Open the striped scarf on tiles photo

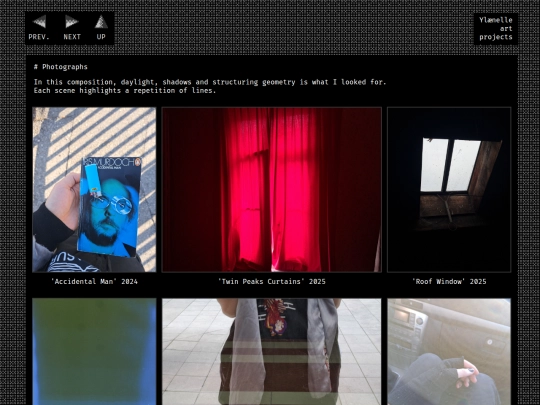[272, 352]
